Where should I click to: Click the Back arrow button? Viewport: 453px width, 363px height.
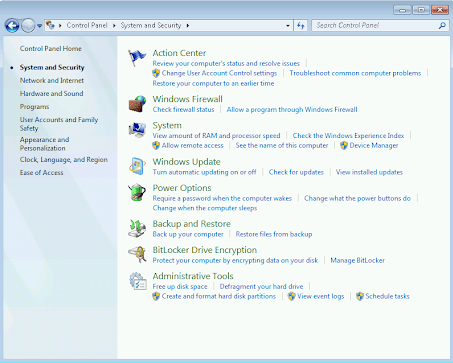click(12, 25)
